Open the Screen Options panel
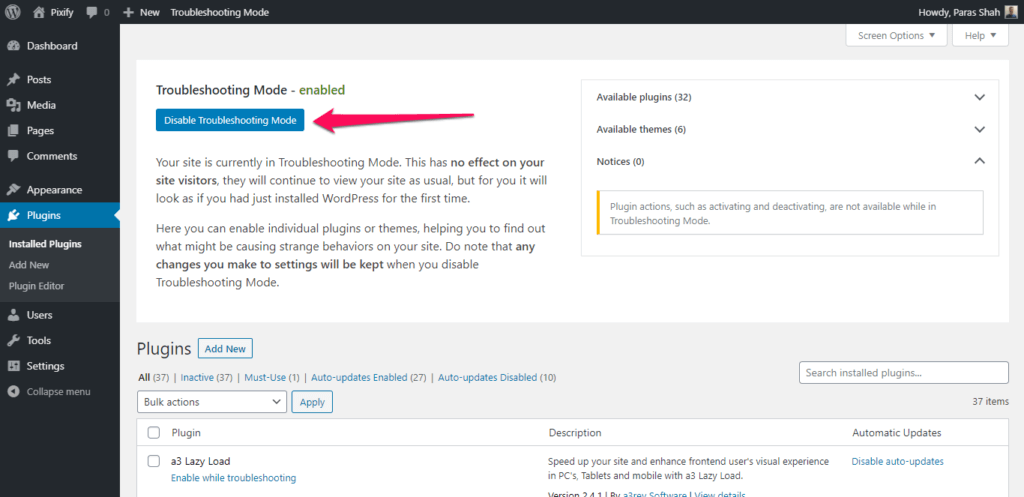Viewport: 1024px width, 497px height. tap(896, 35)
